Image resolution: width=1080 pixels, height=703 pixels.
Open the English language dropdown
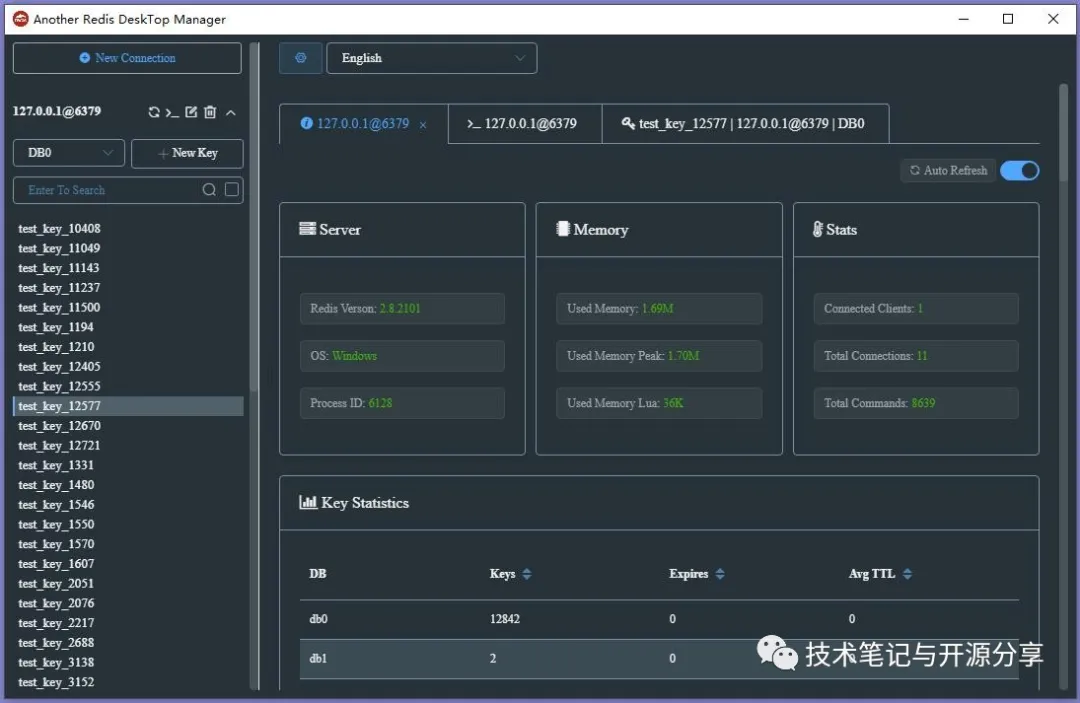point(432,58)
